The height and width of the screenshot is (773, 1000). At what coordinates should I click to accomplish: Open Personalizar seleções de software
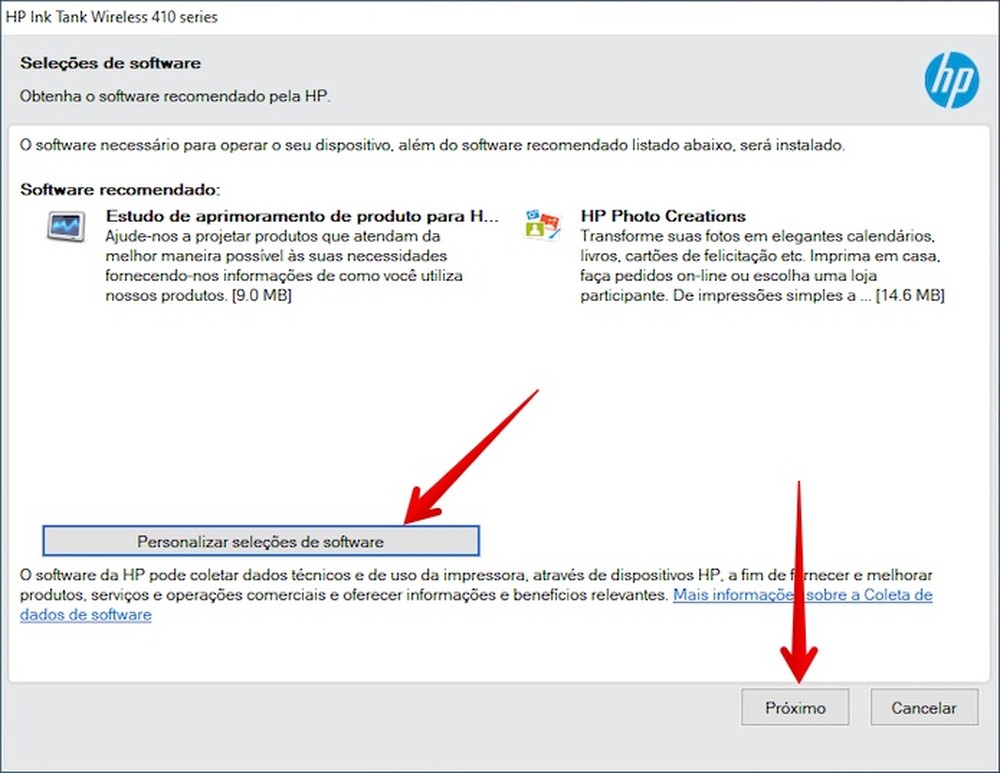tap(261, 541)
